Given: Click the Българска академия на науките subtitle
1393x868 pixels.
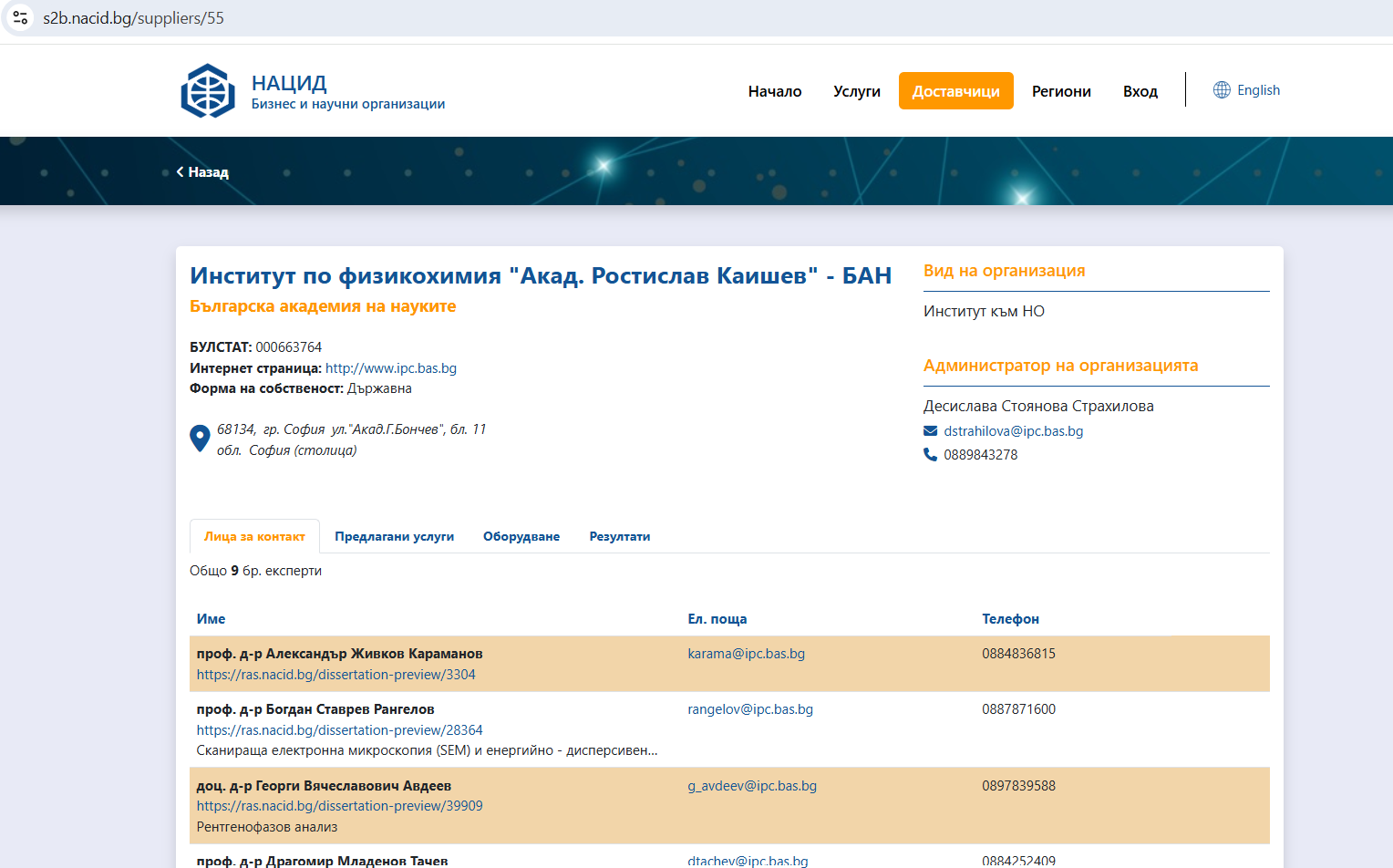Looking at the screenshot, I should click(323, 306).
